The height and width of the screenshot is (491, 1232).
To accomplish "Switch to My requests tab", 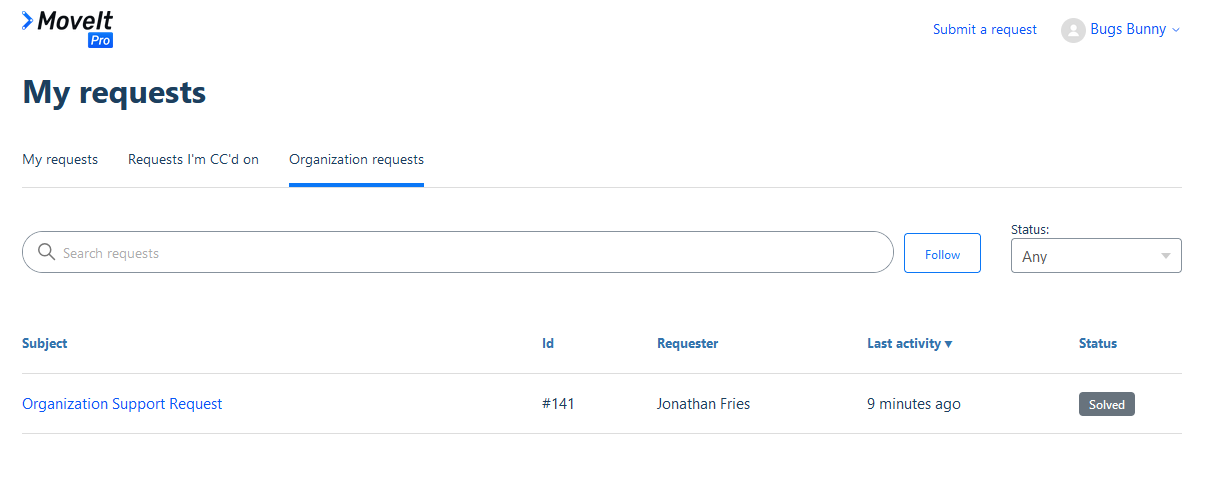I will [60, 159].
